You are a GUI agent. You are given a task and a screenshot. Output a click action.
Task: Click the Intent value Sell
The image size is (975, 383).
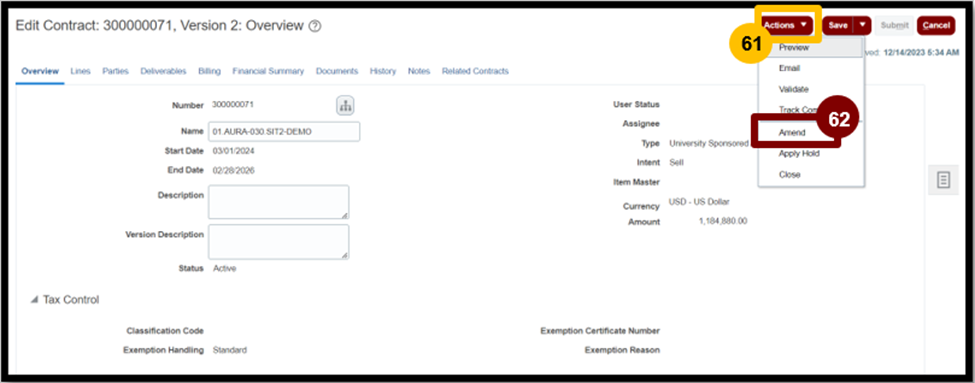(x=676, y=162)
